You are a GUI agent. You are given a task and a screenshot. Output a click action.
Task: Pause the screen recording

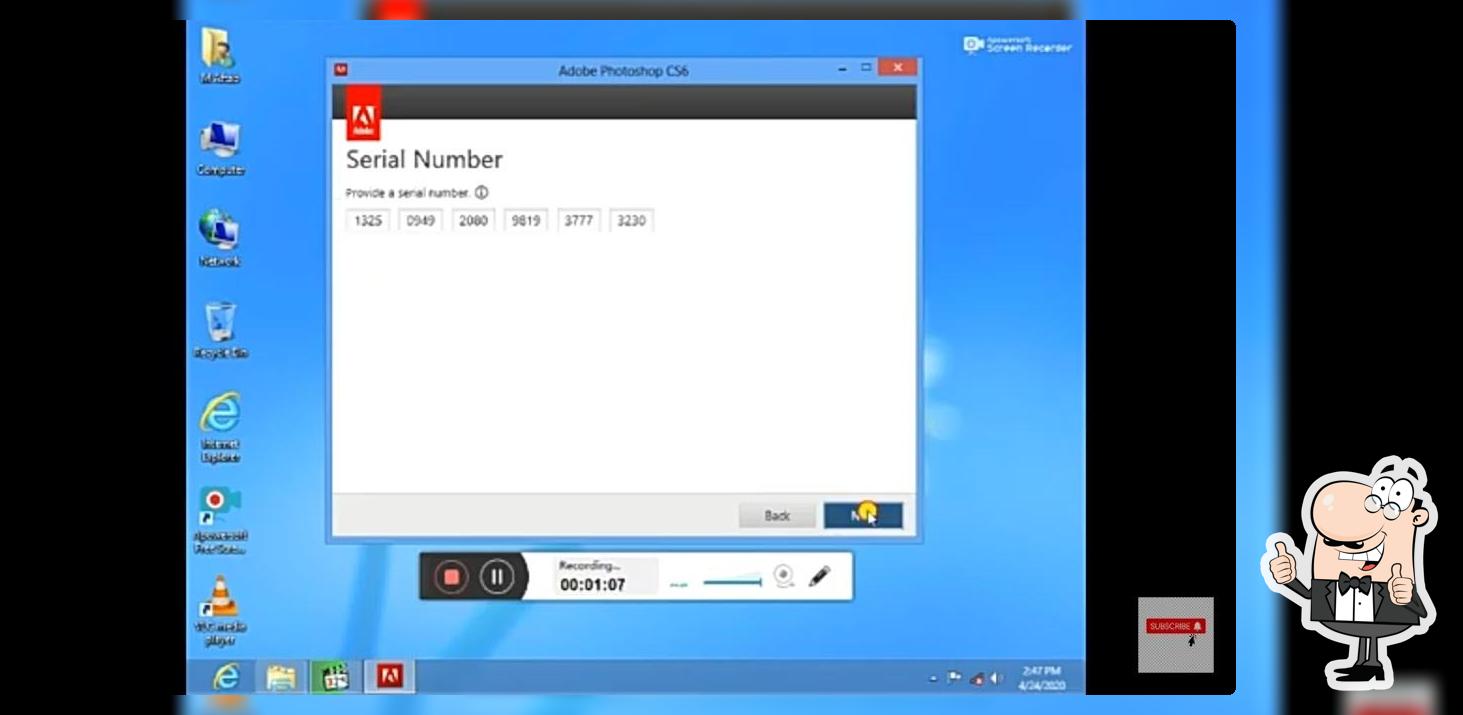(x=496, y=576)
